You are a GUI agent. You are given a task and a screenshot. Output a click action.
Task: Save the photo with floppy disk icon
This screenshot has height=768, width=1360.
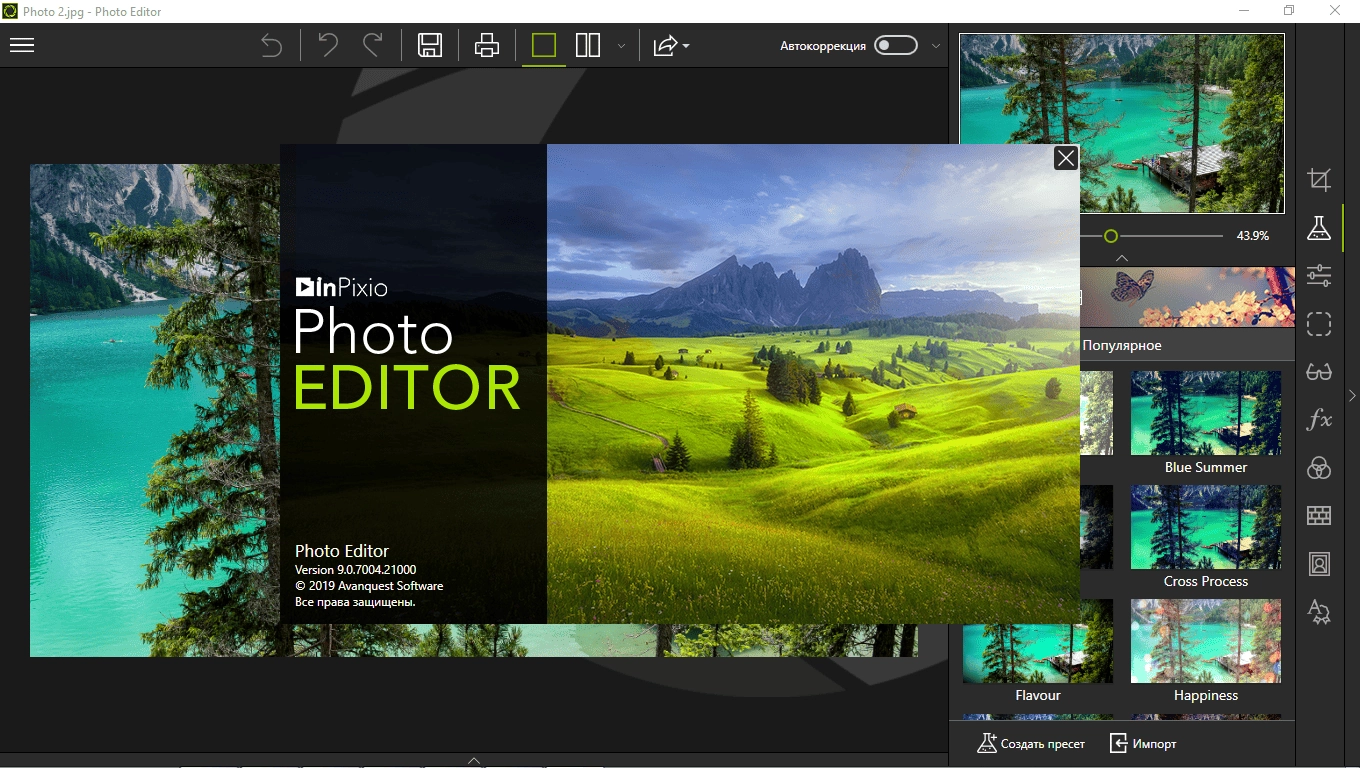click(430, 45)
